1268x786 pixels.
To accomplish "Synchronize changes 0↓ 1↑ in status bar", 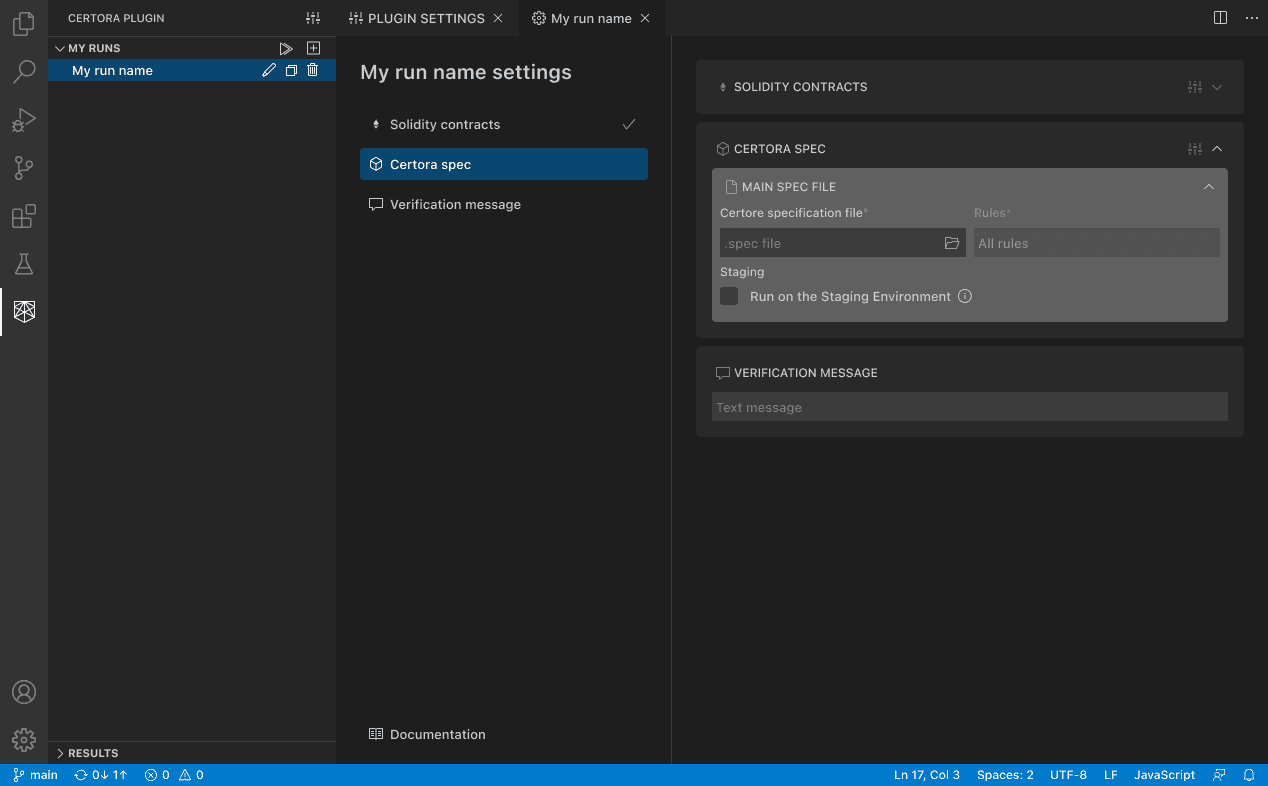I will pos(100,775).
